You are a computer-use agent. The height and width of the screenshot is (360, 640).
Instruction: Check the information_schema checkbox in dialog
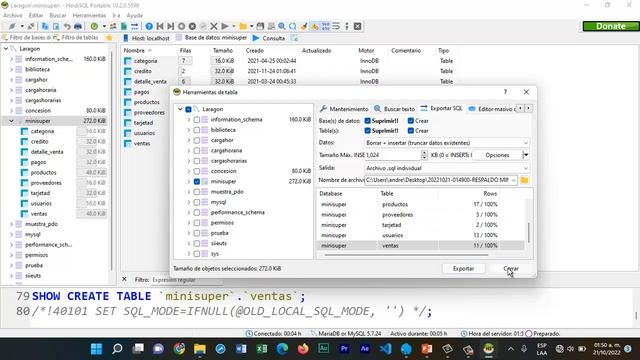pos(197,120)
